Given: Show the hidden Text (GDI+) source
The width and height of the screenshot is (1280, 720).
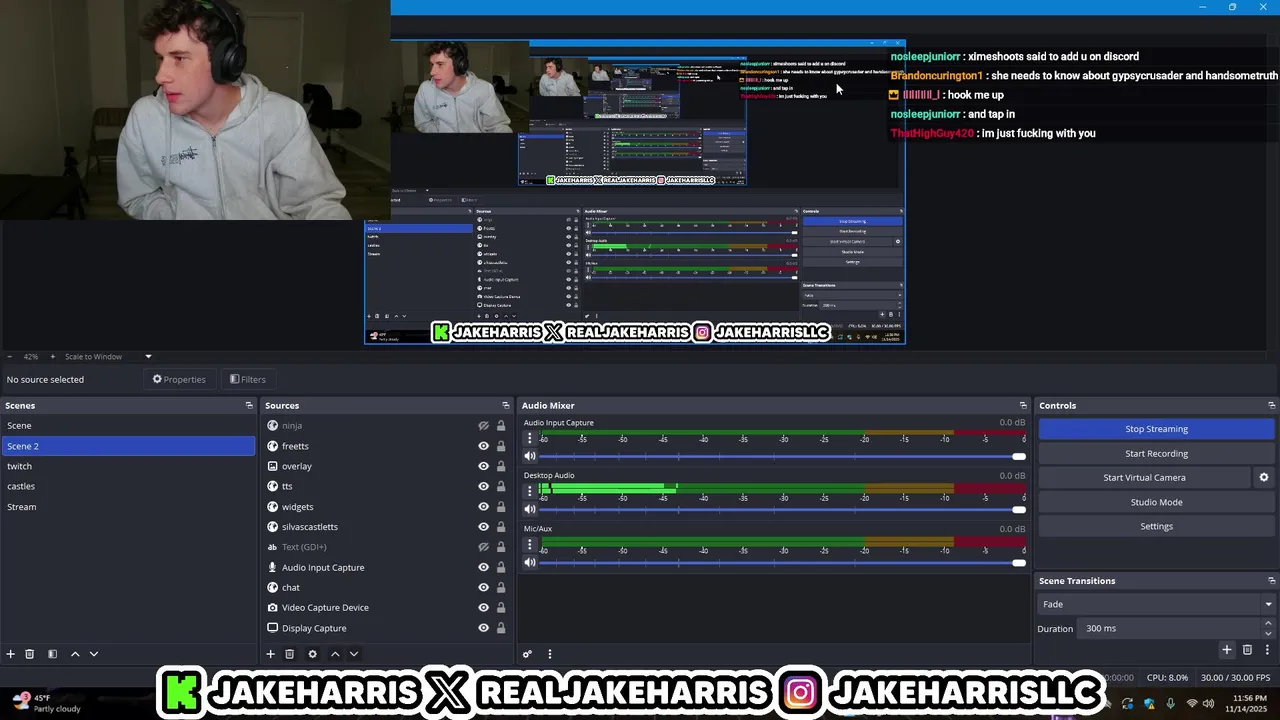Looking at the screenshot, I should 484,547.
